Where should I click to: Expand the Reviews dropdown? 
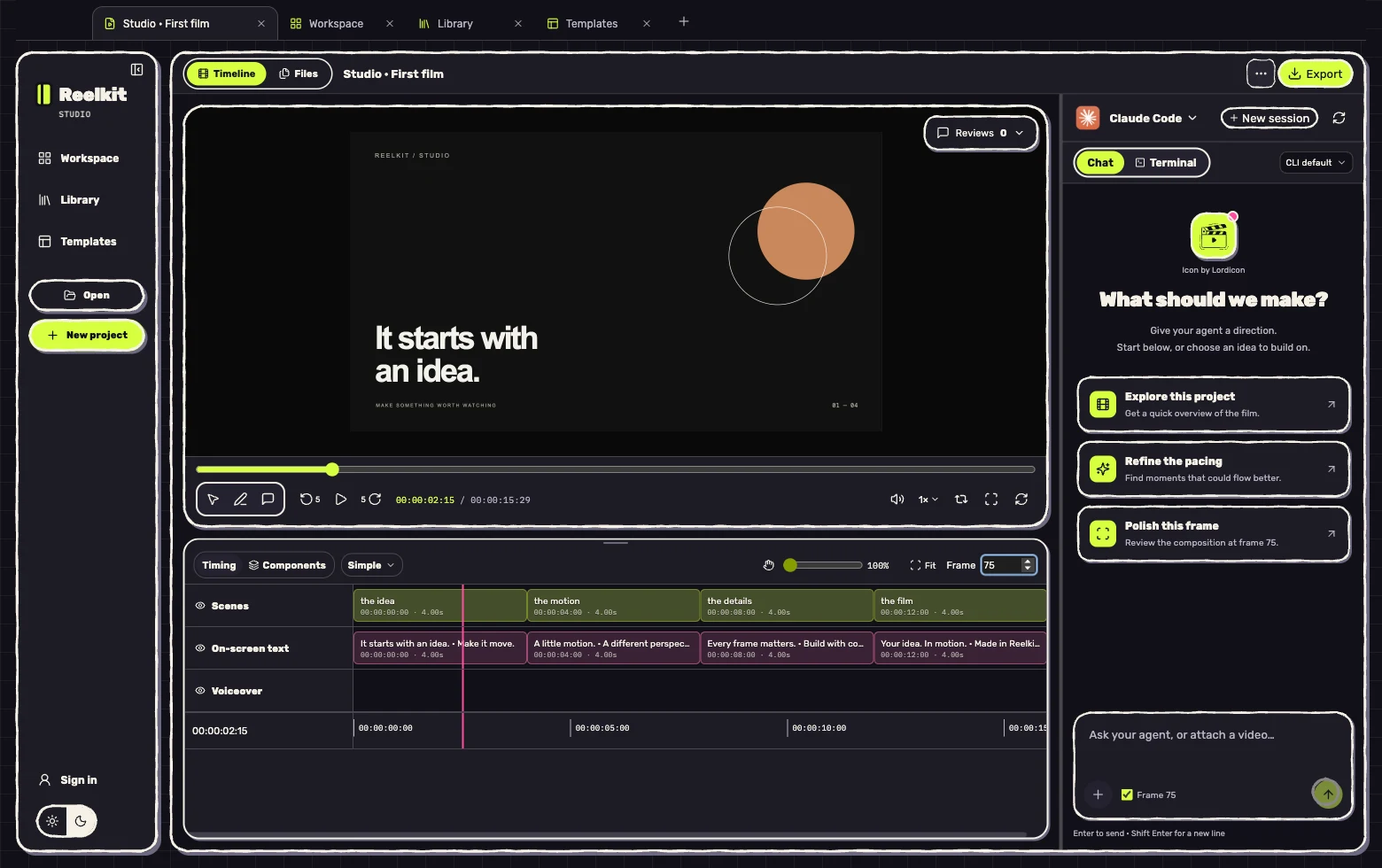(981, 133)
